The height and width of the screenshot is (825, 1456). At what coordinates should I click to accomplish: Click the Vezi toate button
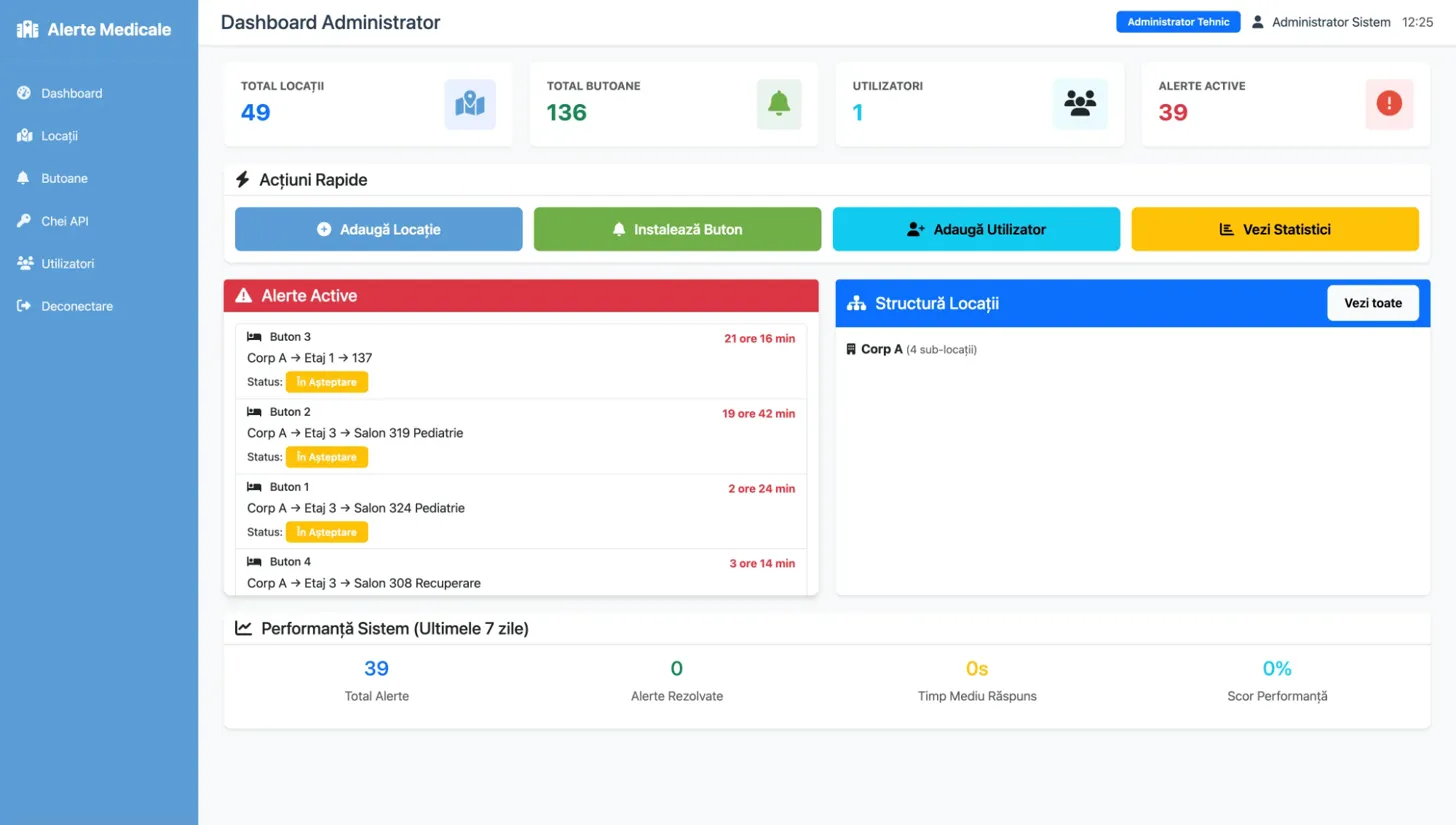[x=1372, y=303]
